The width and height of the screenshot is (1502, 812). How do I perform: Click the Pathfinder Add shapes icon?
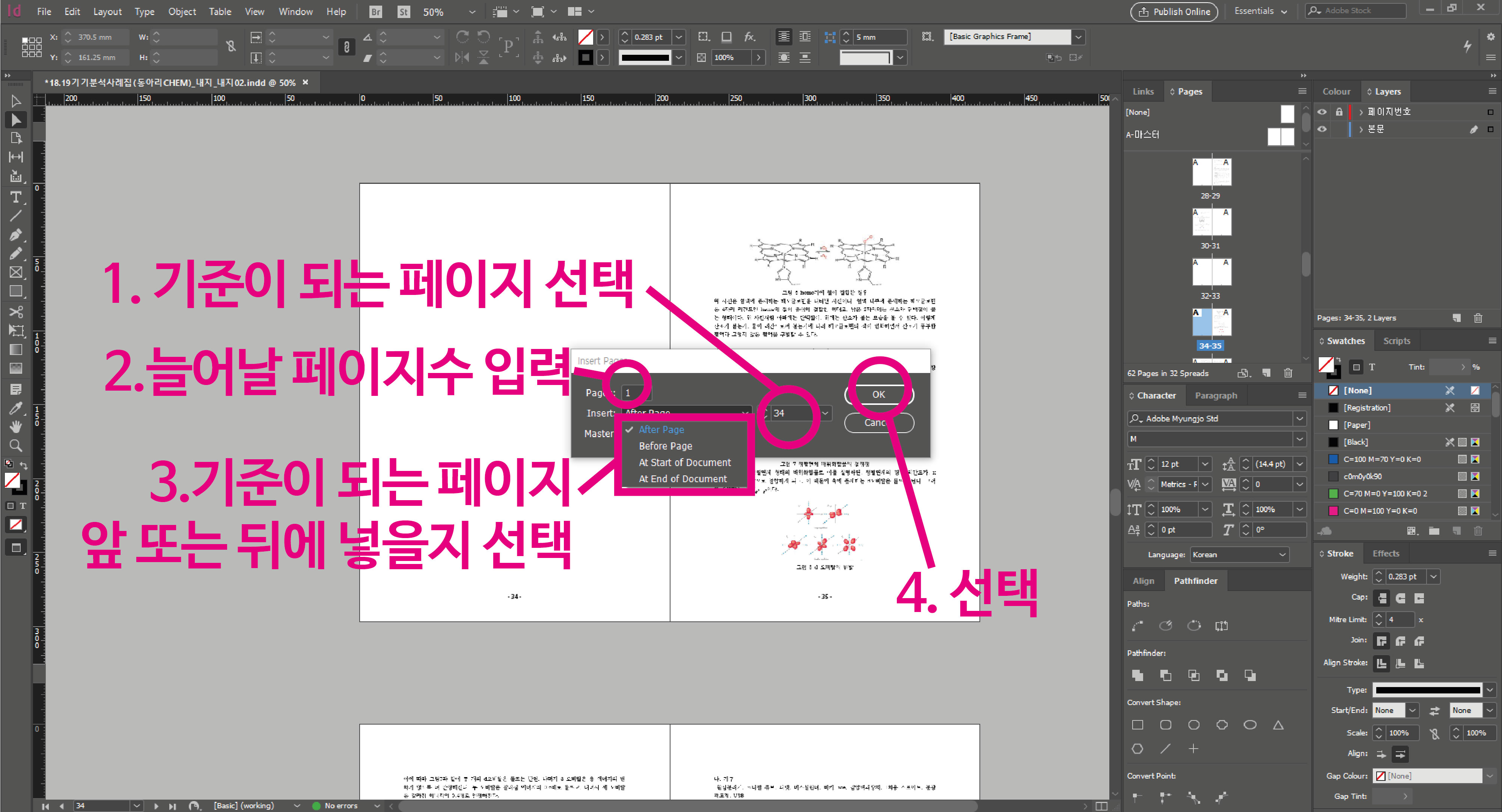1137,675
